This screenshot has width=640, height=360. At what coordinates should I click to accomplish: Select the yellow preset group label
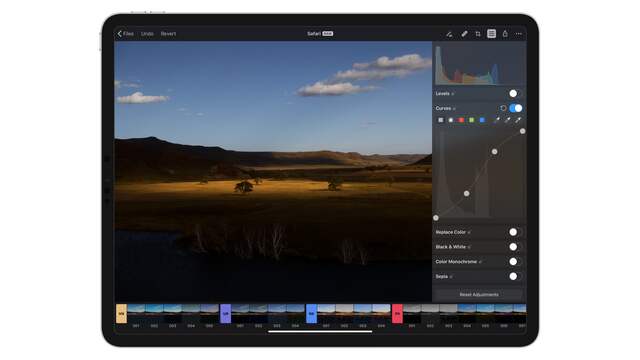click(x=121, y=313)
